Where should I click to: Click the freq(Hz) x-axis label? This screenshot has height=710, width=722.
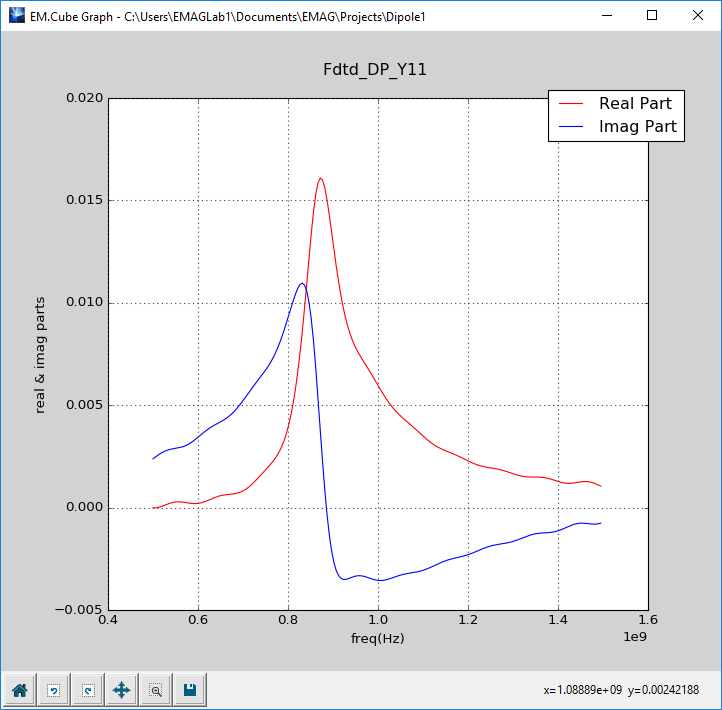tap(377, 637)
